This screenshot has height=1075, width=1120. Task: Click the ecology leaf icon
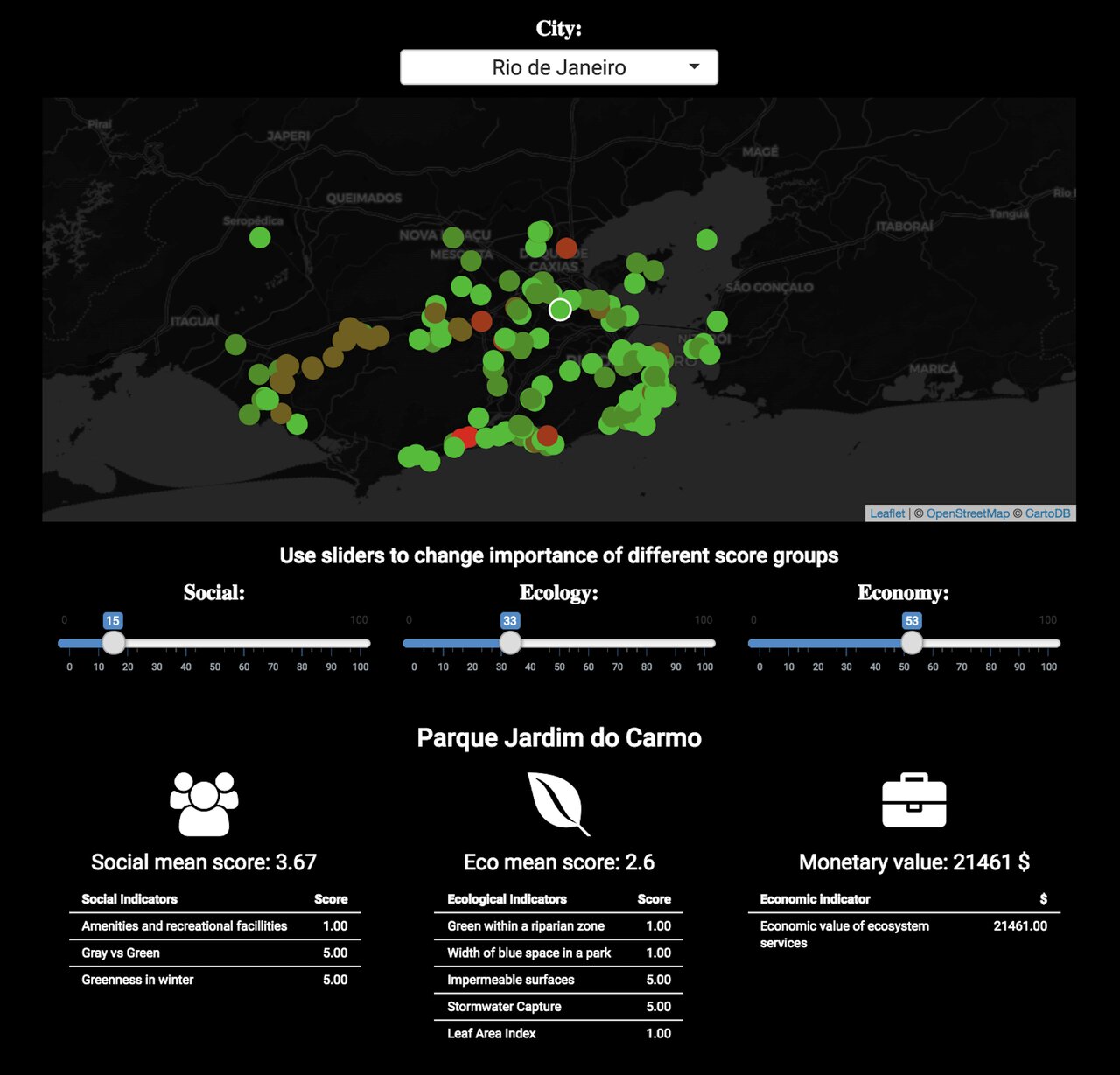point(557,803)
